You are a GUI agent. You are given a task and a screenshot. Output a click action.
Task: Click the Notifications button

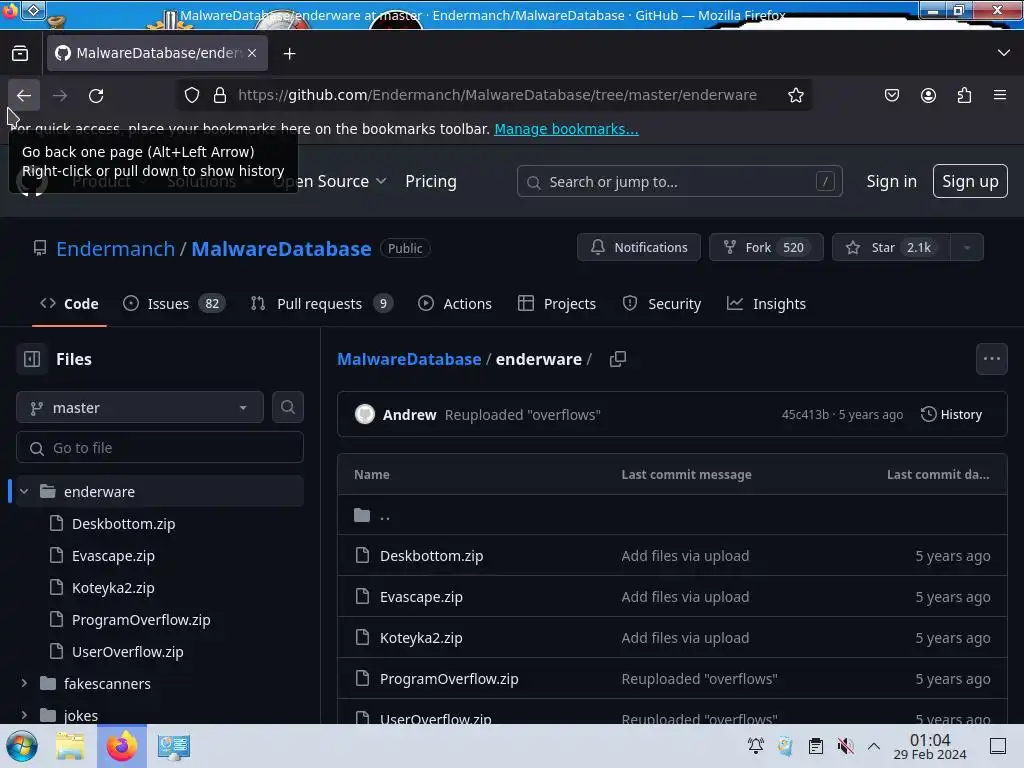tap(639, 248)
